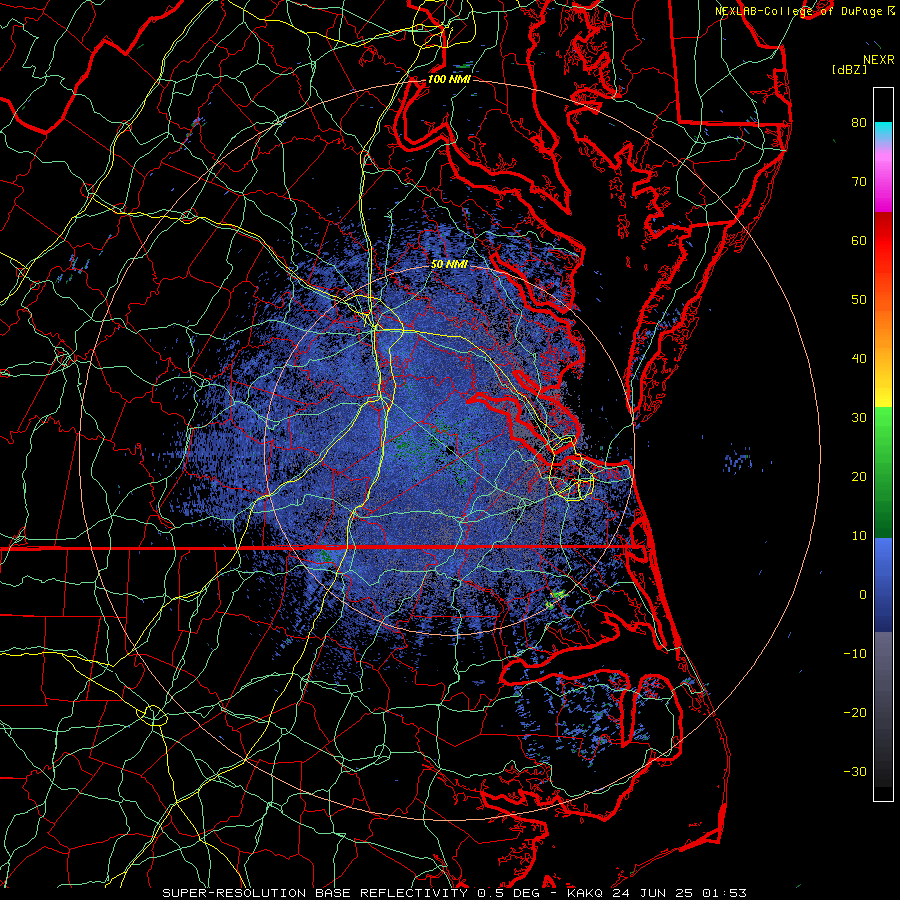Click the -10 value on the dBZ scale
This screenshot has width=900, height=900.
(855, 654)
